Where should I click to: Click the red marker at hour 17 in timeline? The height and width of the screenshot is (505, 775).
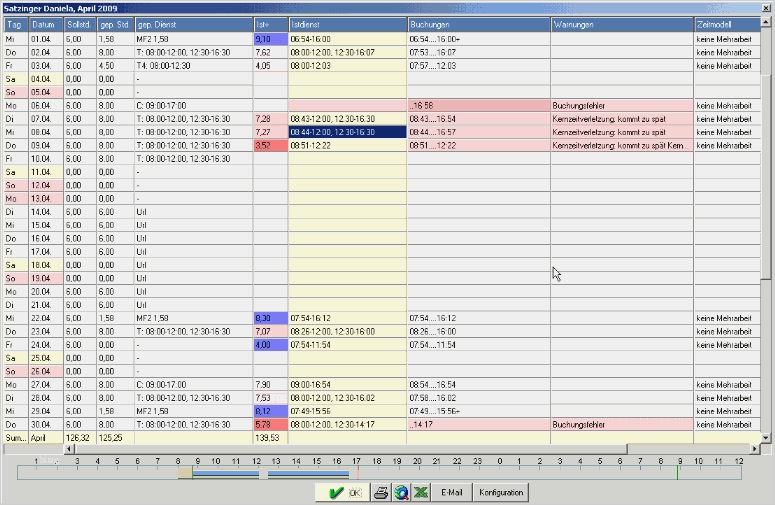358,472
